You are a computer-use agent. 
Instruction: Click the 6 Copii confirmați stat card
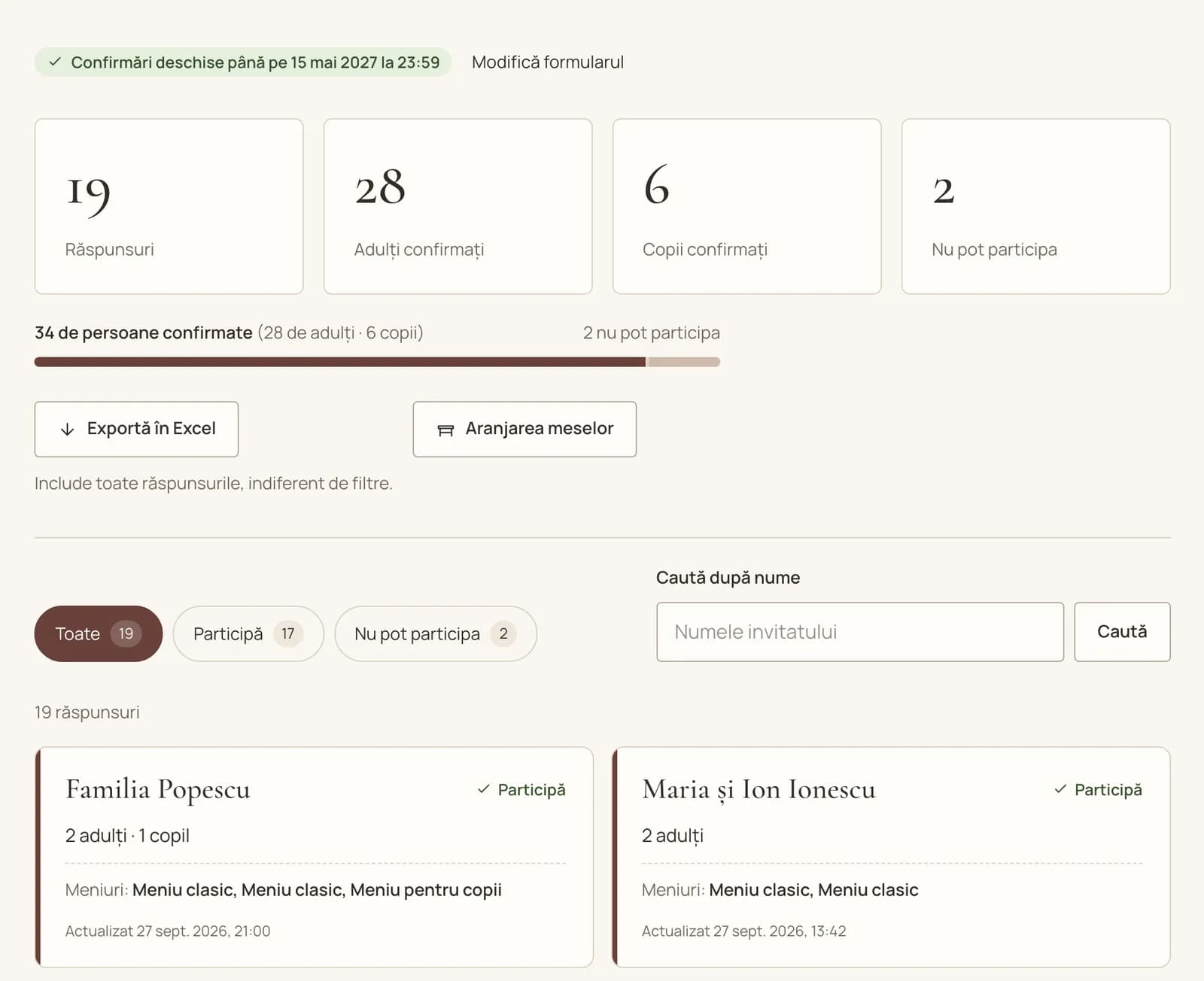pos(746,206)
